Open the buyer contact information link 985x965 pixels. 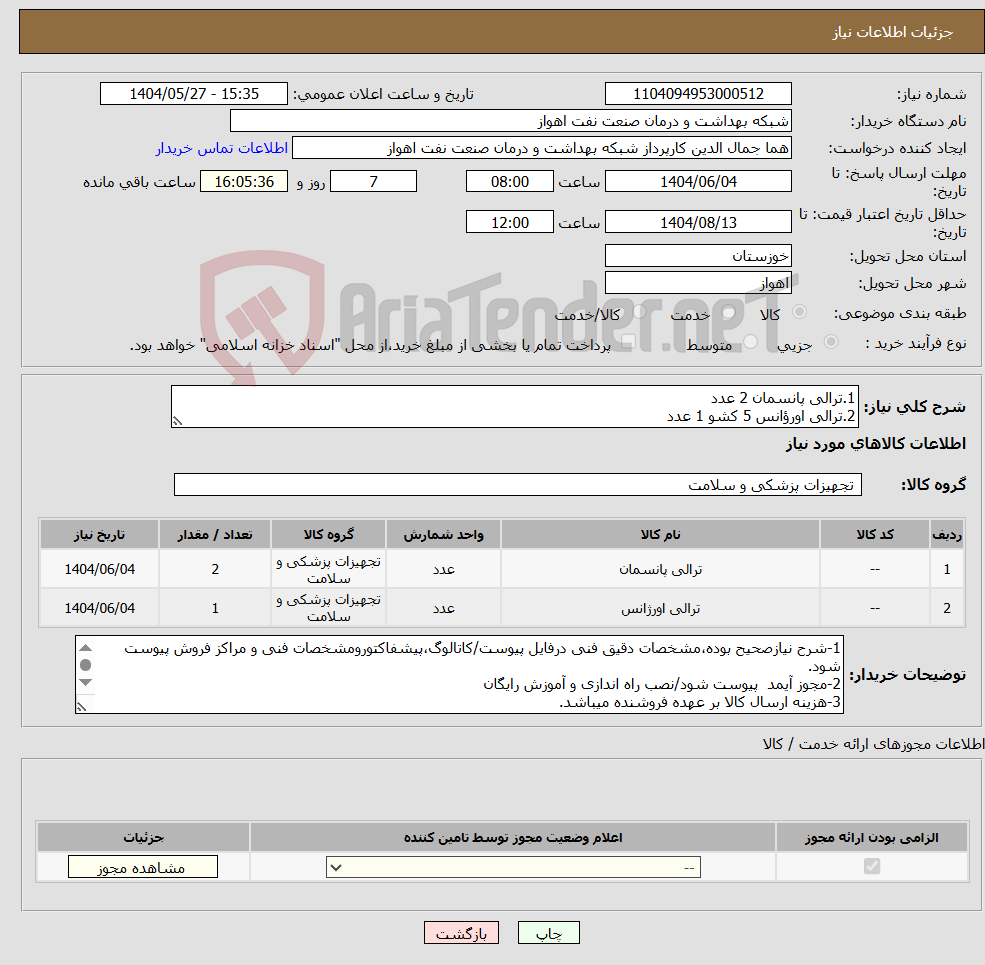point(222,148)
